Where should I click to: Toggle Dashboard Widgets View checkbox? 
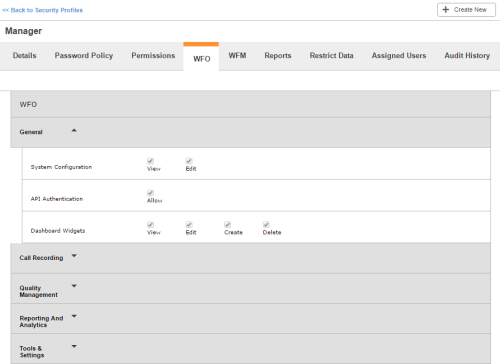[x=150, y=225]
